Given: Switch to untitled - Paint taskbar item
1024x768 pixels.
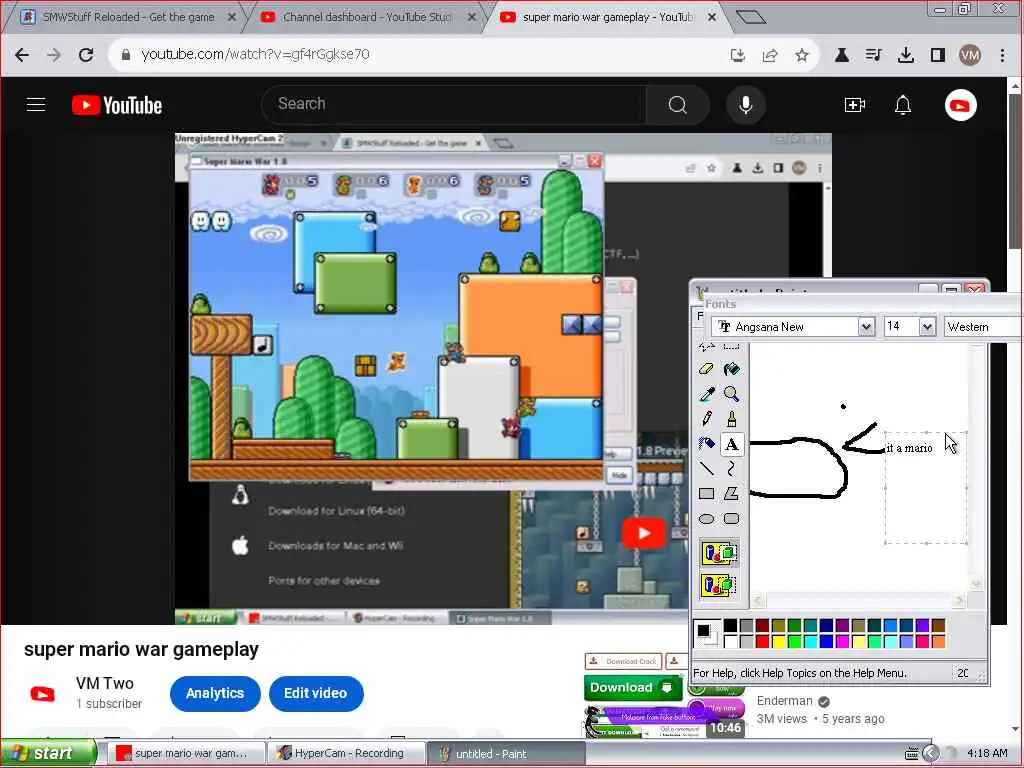Looking at the screenshot, I should [506, 754].
